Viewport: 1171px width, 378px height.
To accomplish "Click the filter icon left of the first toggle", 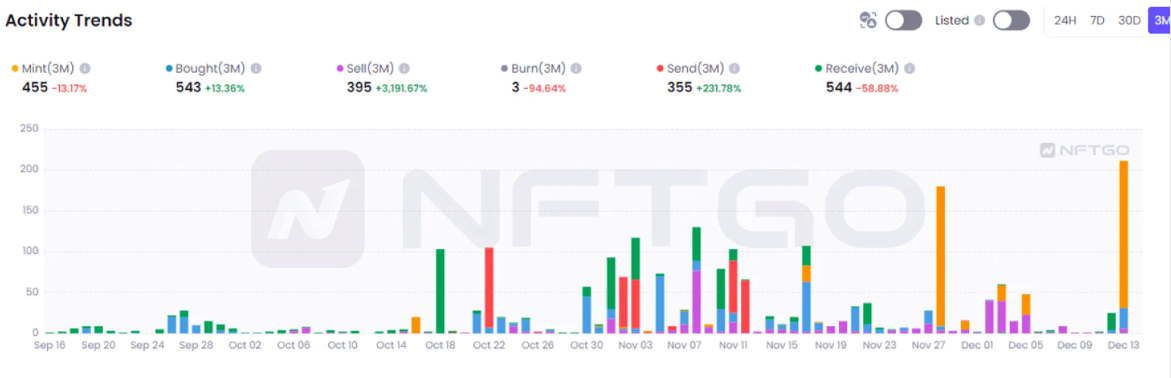I will (x=868, y=20).
